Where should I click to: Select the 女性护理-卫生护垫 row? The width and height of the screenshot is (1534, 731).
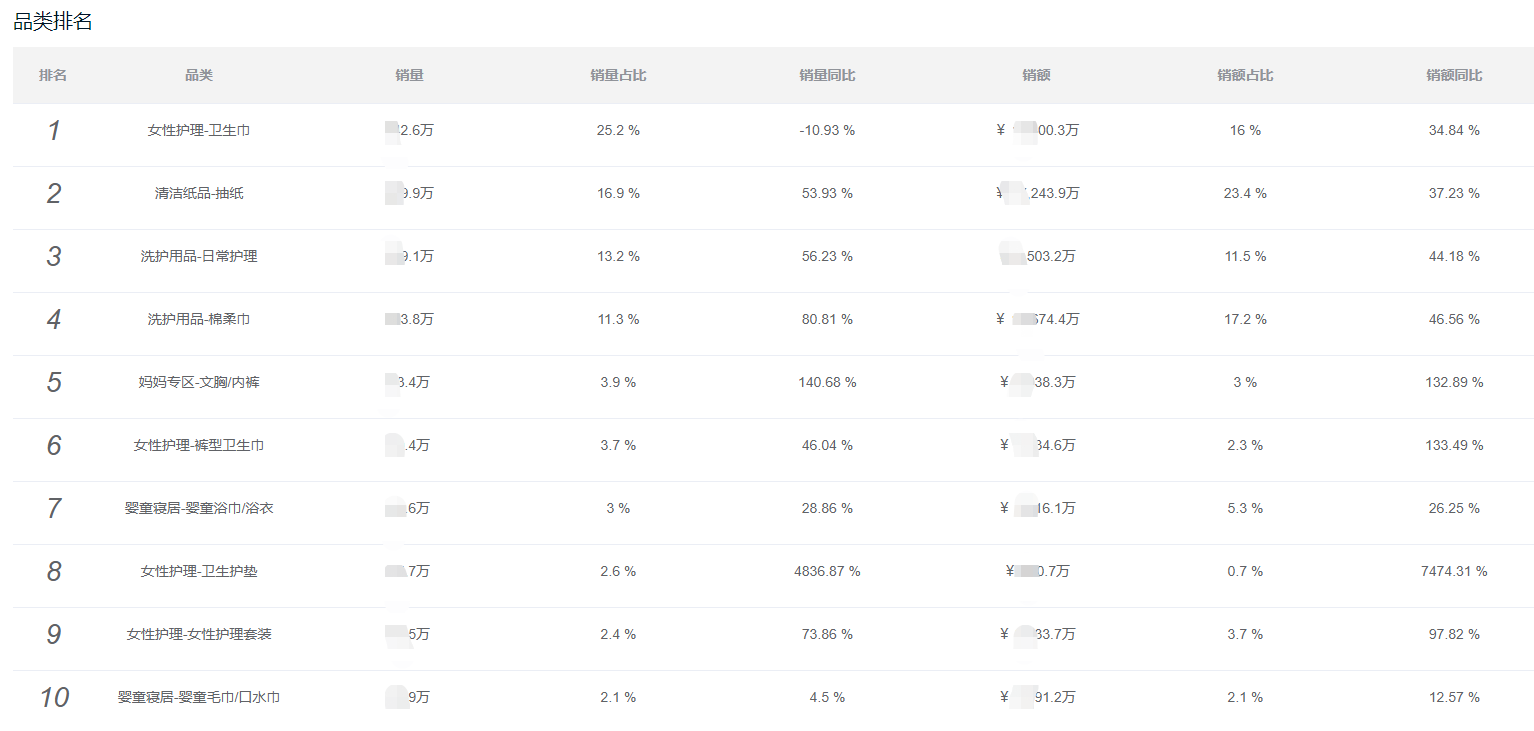click(x=773, y=571)
